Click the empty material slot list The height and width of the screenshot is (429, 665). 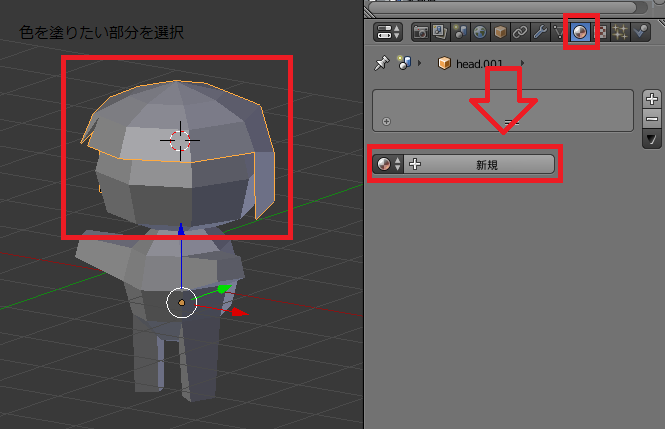[503, 110]
